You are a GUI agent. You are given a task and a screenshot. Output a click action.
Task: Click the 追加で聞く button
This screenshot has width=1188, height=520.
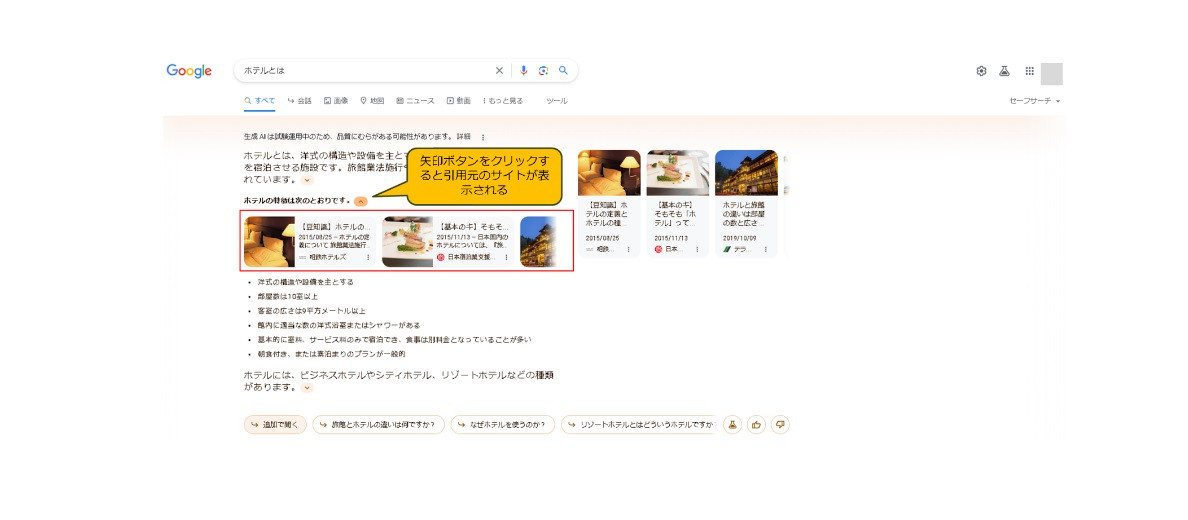tap(275, 425)
